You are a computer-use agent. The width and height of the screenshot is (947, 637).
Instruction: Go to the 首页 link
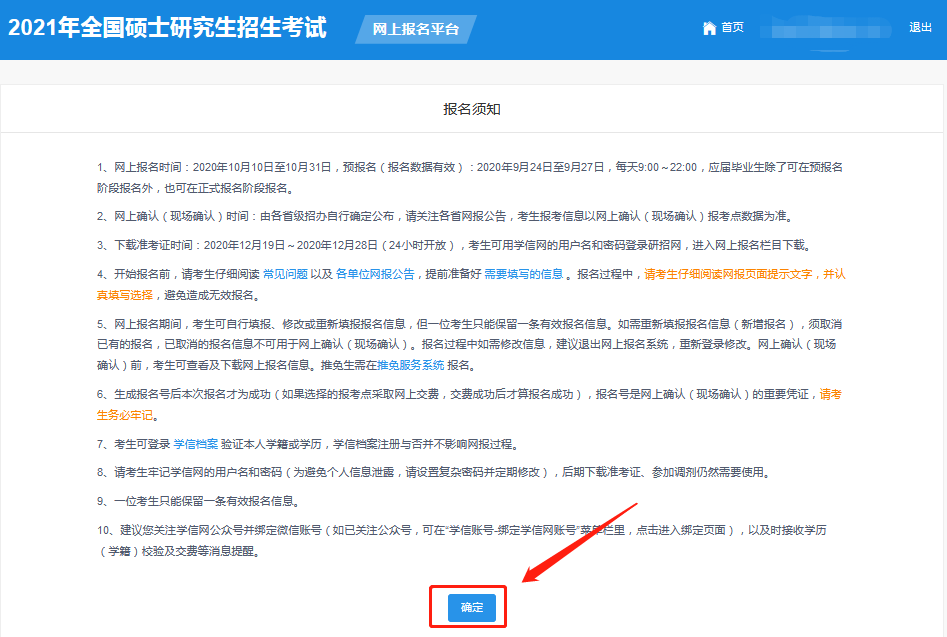732,28
